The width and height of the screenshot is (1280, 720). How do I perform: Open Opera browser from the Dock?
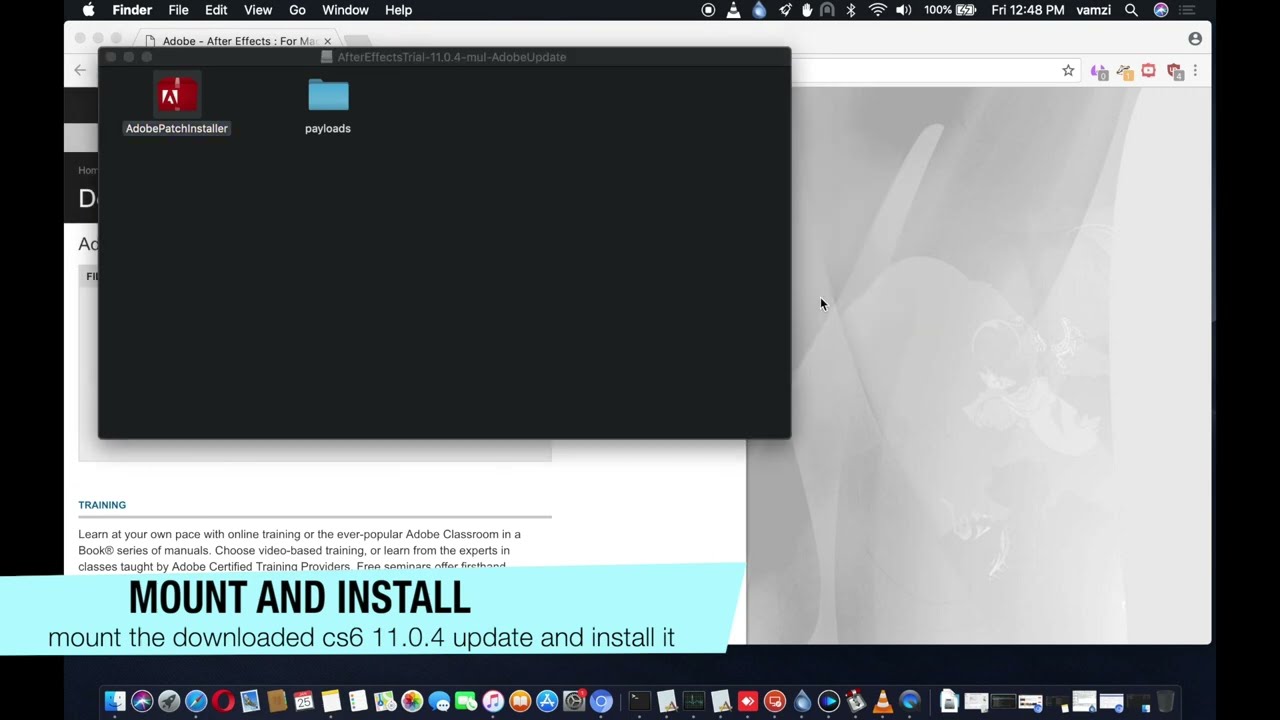(x=223, y=702)
